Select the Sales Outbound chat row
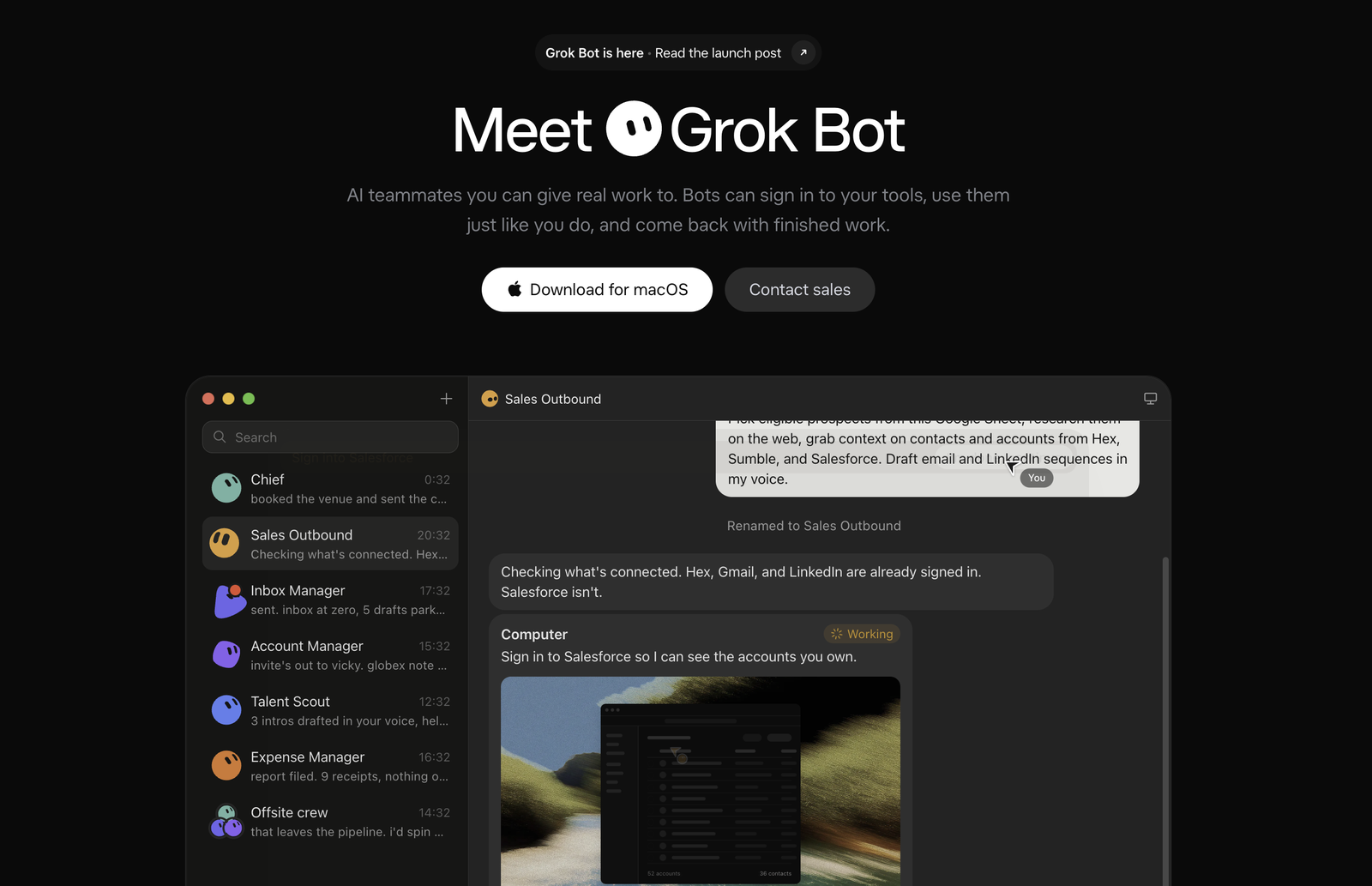This screenshot has width=1372, height=886. [x=330, y=544]
